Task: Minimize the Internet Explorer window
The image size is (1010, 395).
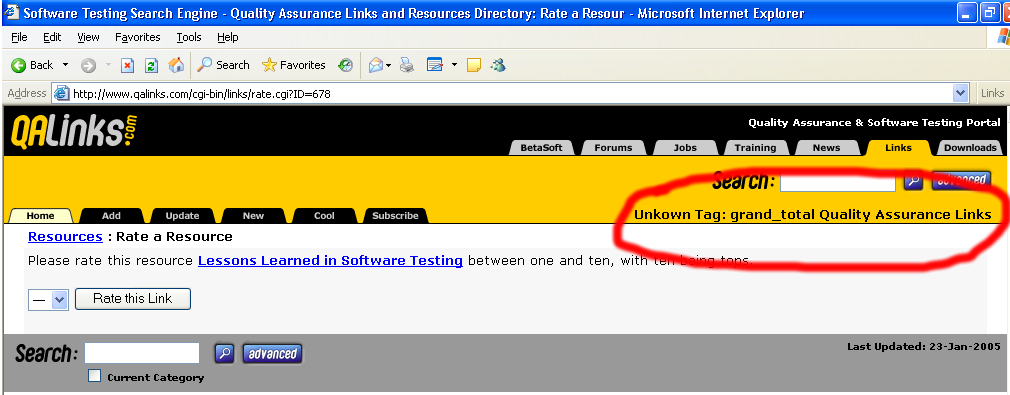Action: pos(966,14)
